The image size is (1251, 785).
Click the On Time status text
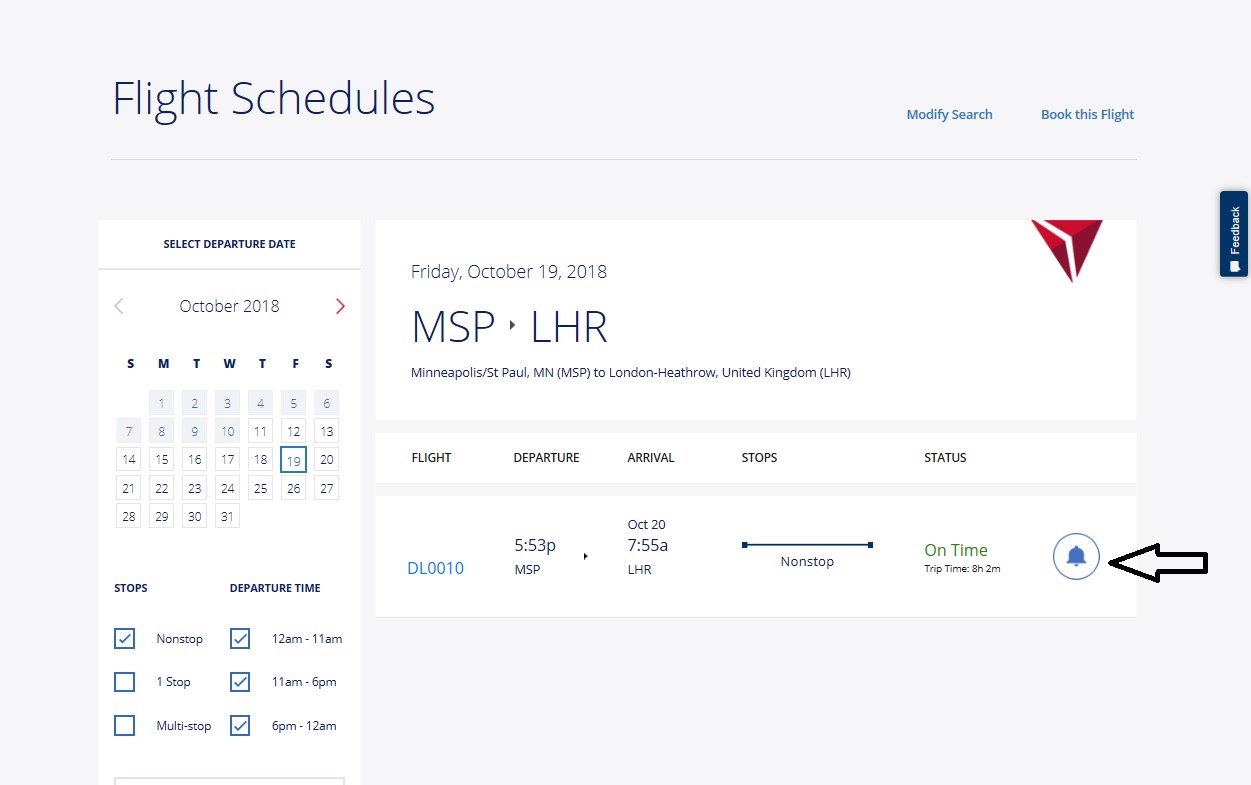point(956,550)
